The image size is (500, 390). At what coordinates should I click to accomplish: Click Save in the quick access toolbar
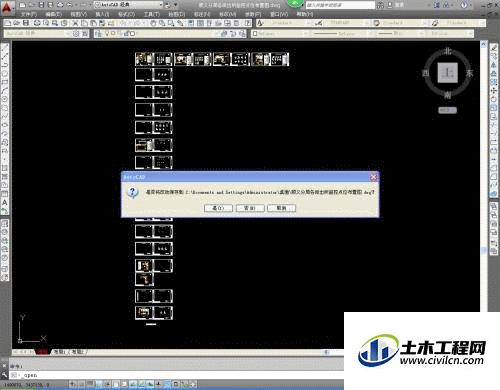point(41,5)
